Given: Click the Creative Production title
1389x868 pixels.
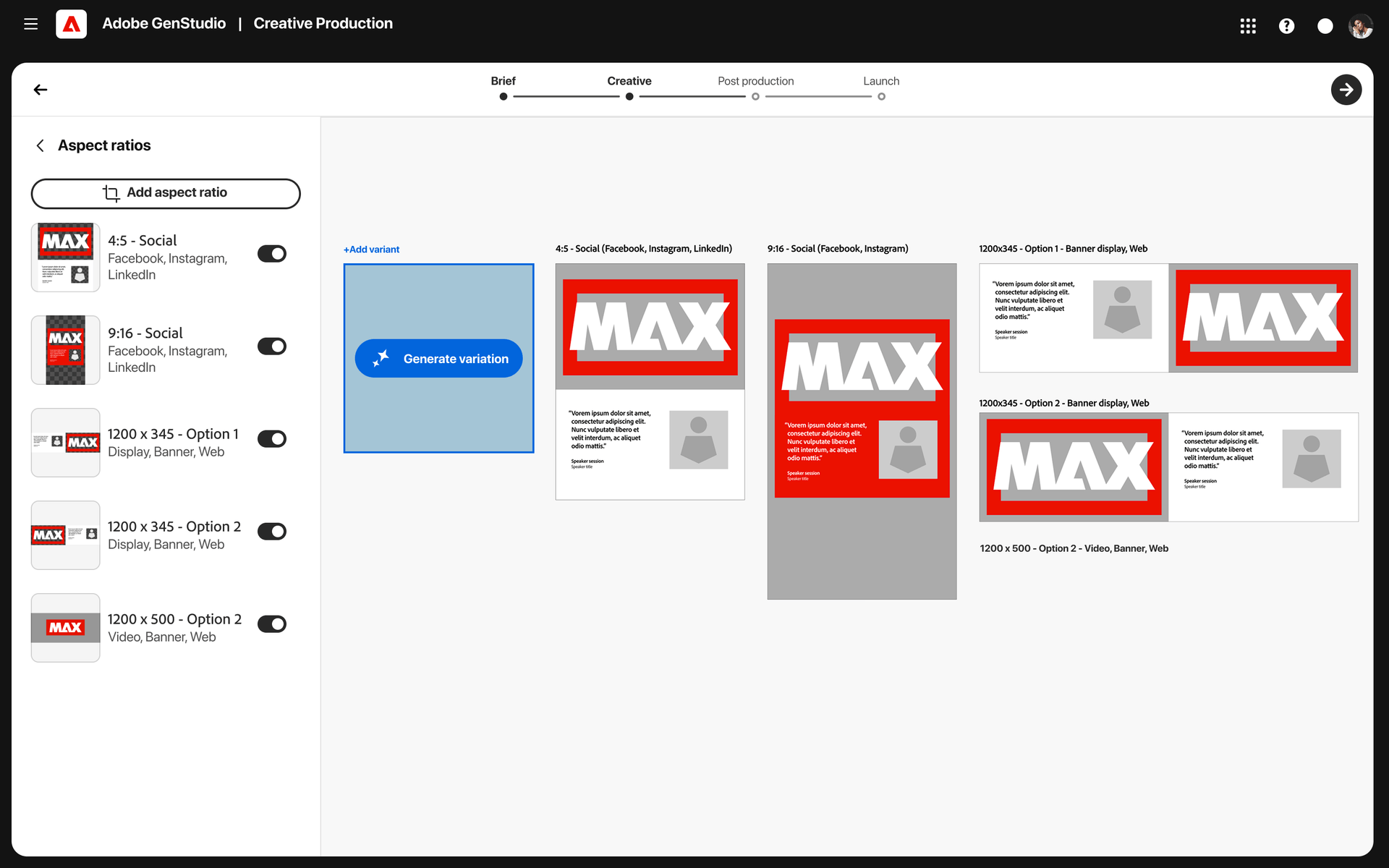Looking at the screenshot, I should click(323, 23).
